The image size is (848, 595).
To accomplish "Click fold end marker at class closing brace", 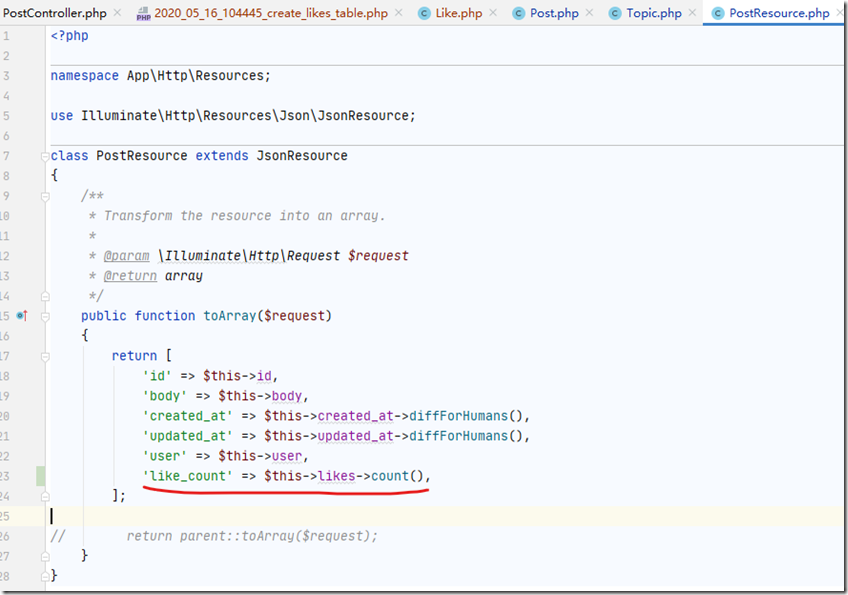I will point(45,577).
